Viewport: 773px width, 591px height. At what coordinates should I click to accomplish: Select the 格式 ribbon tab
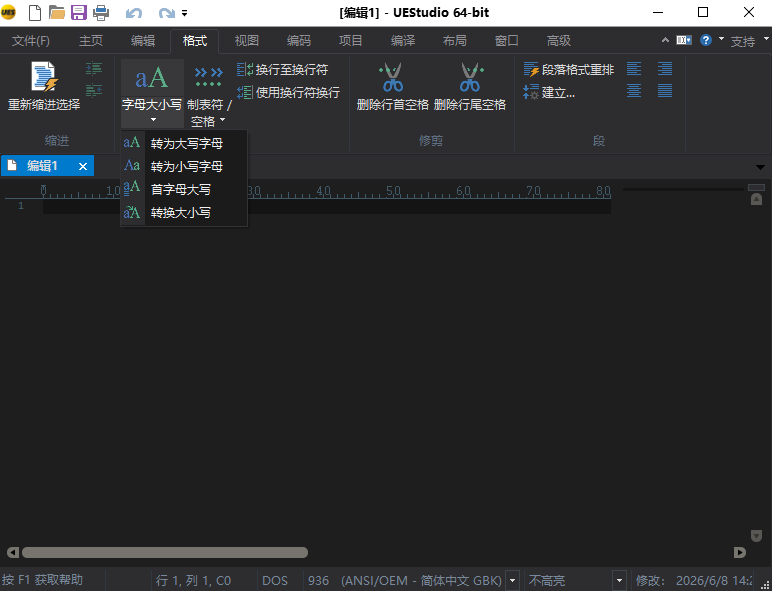click(x=195, y=40)
